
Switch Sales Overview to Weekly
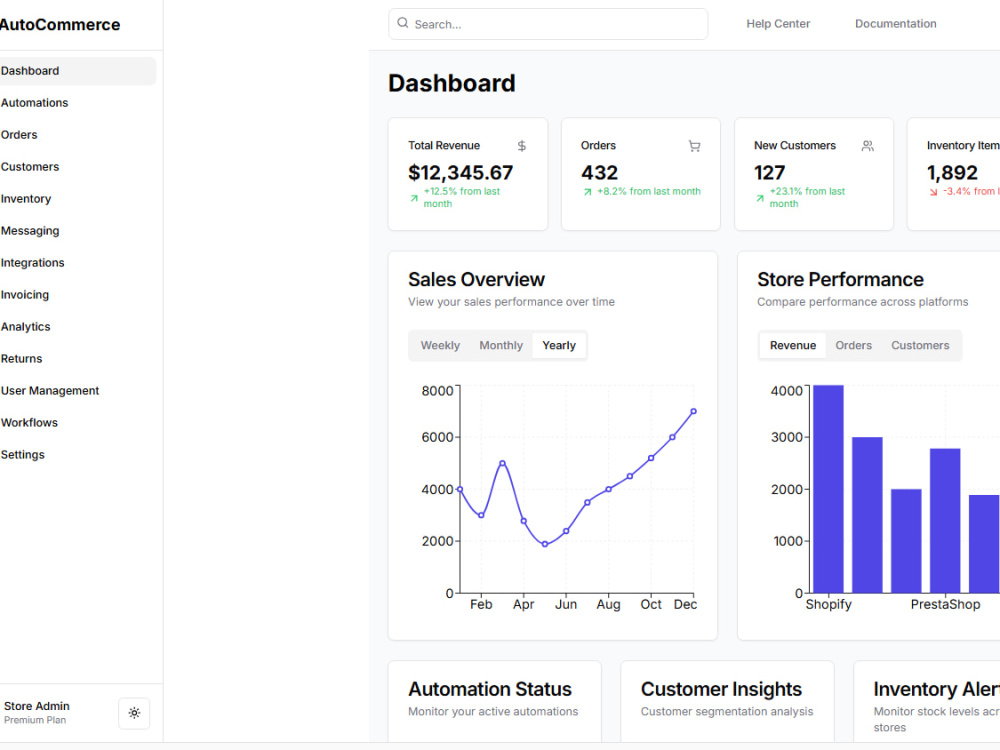click(440, 346)
